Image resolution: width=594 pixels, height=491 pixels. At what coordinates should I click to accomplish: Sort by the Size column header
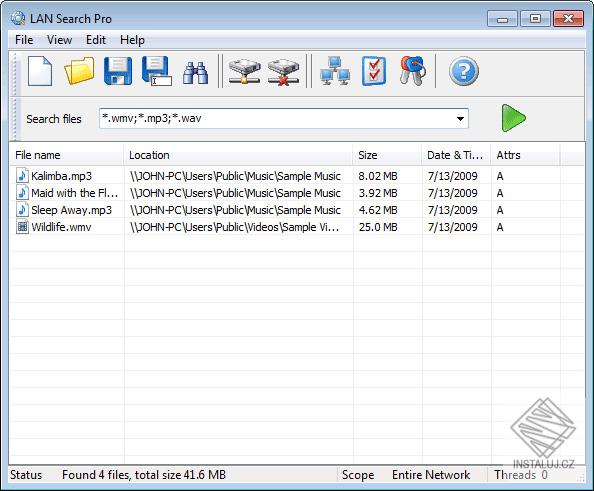click(x=387, y=155)
